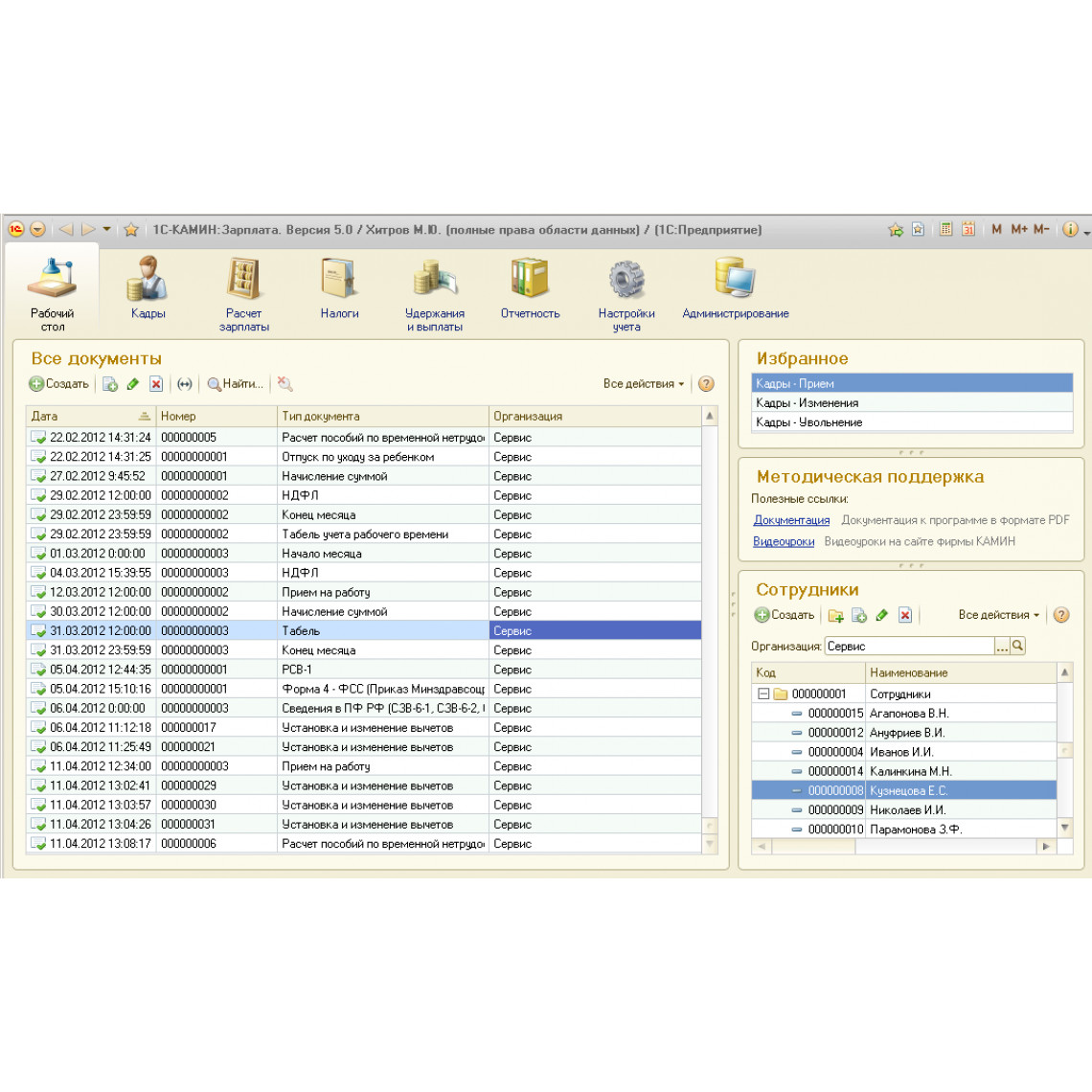Click Создать in Сотрудники toolbar
The width and height of the screenshot is (1092, 1092).
(785, 615)
